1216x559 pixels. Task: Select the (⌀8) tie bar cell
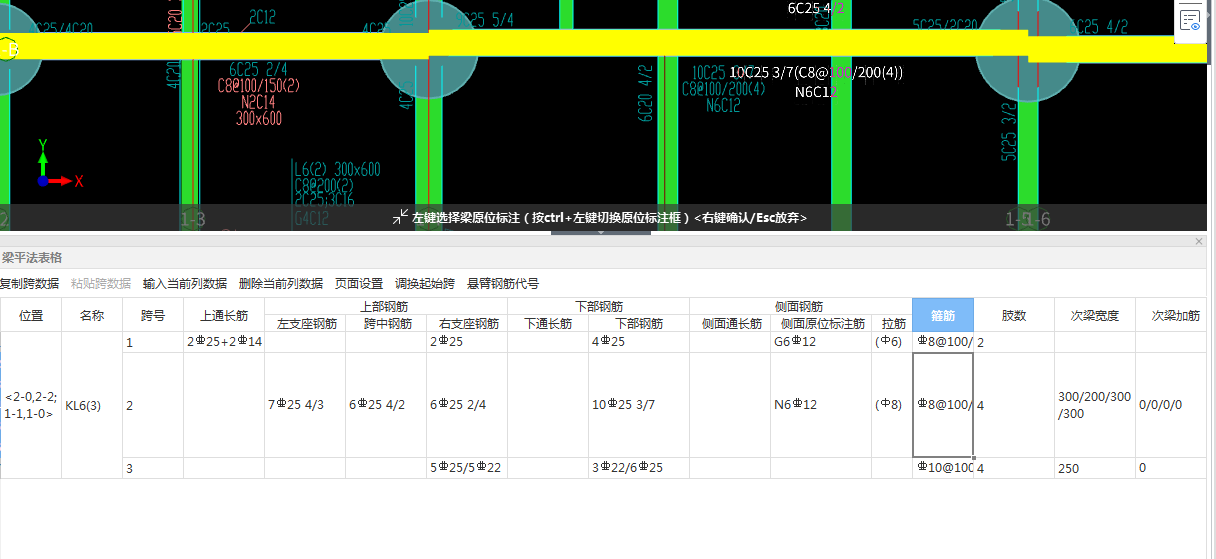(x=892, y=405)
